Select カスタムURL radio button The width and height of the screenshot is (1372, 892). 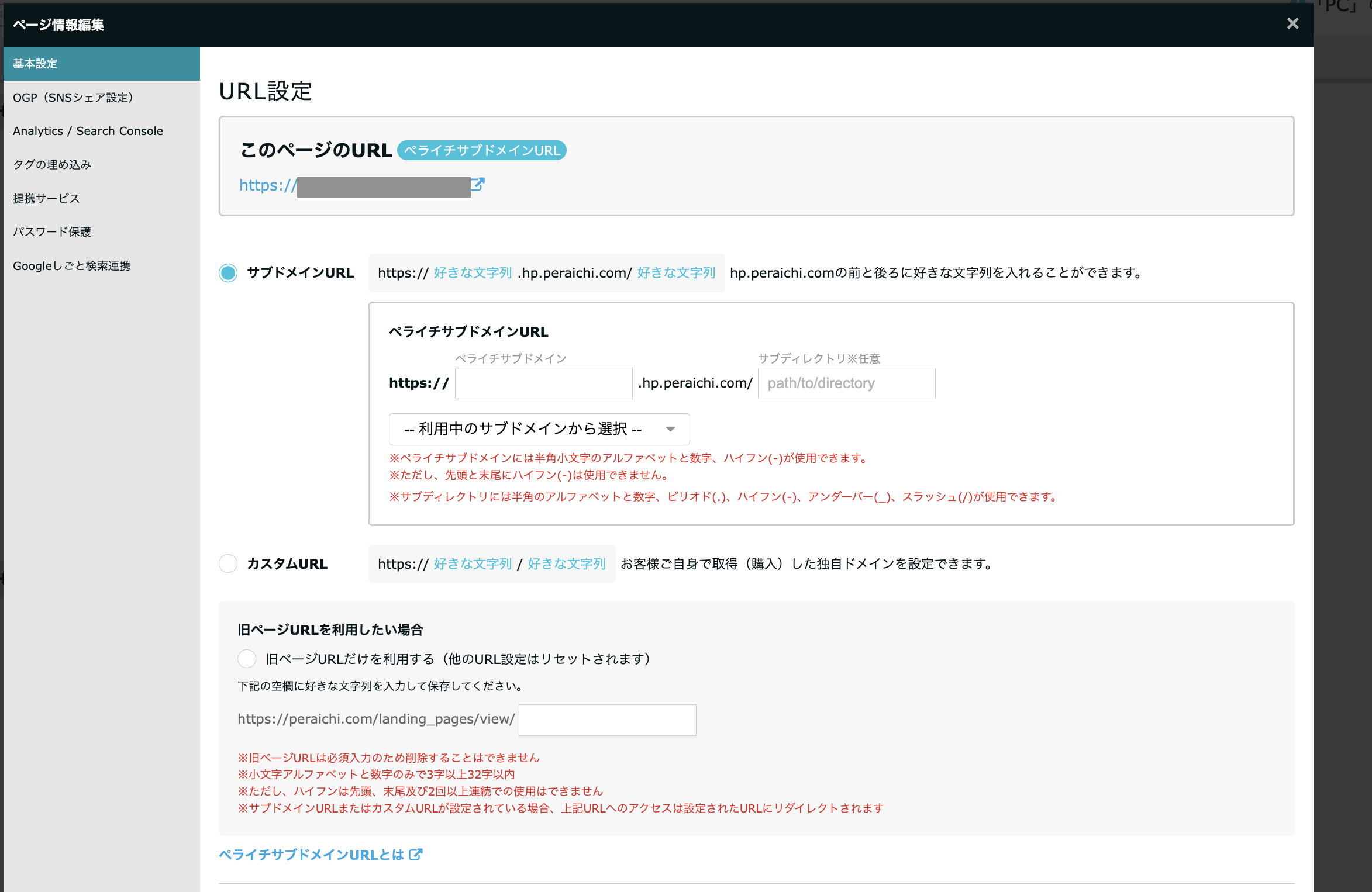(228, 563)
